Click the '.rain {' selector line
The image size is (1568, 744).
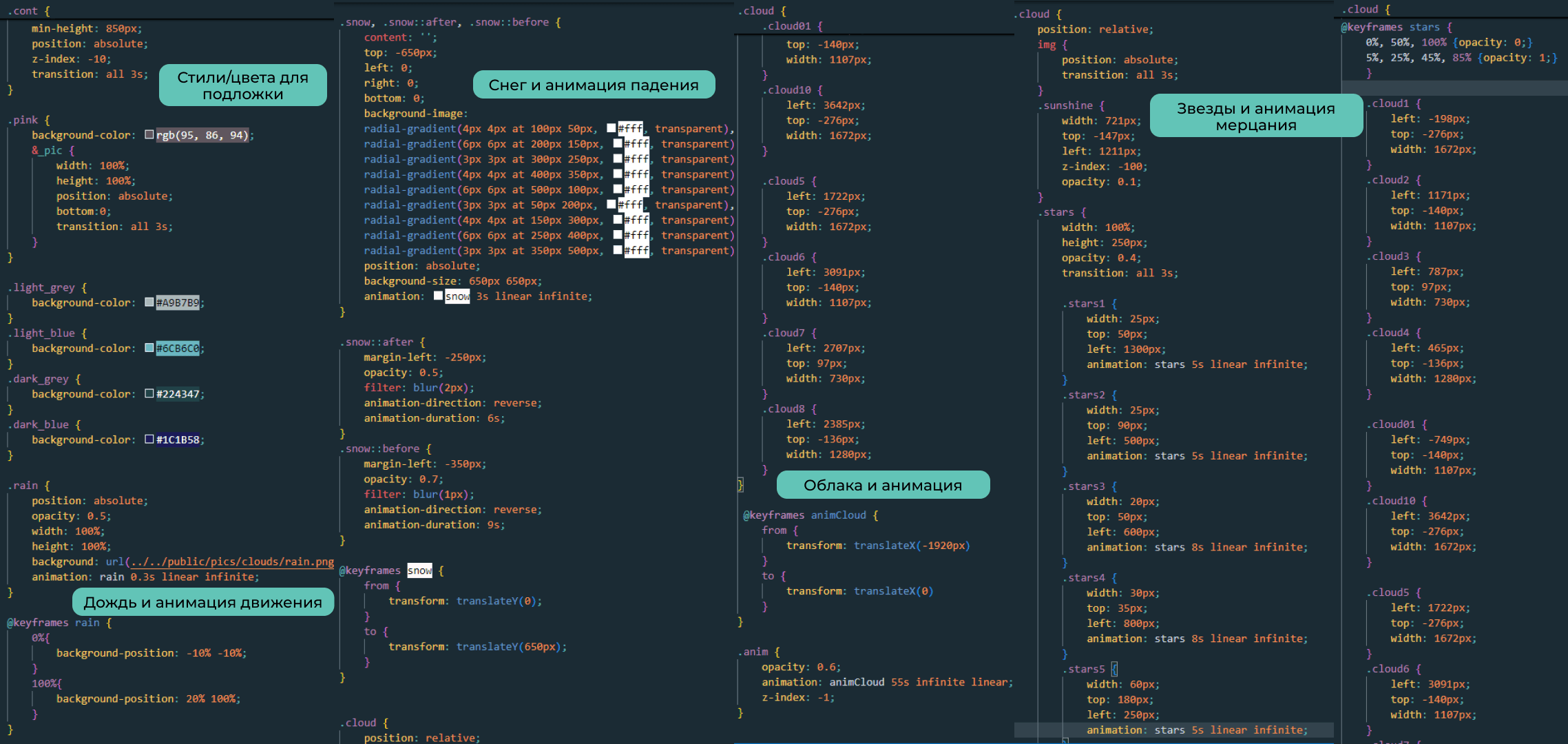point(28,486)
